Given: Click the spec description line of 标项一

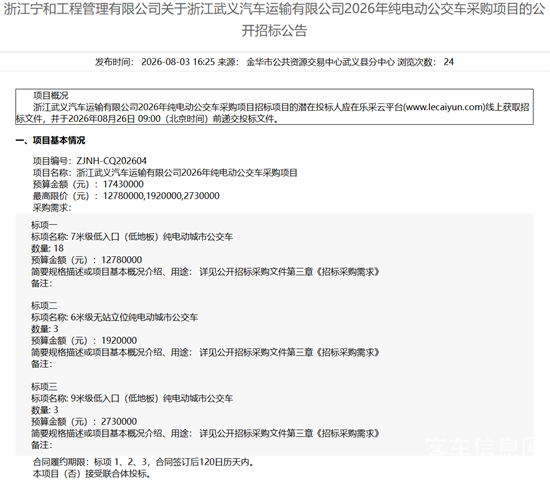Looking at the screenshot, I should [205, 272].
